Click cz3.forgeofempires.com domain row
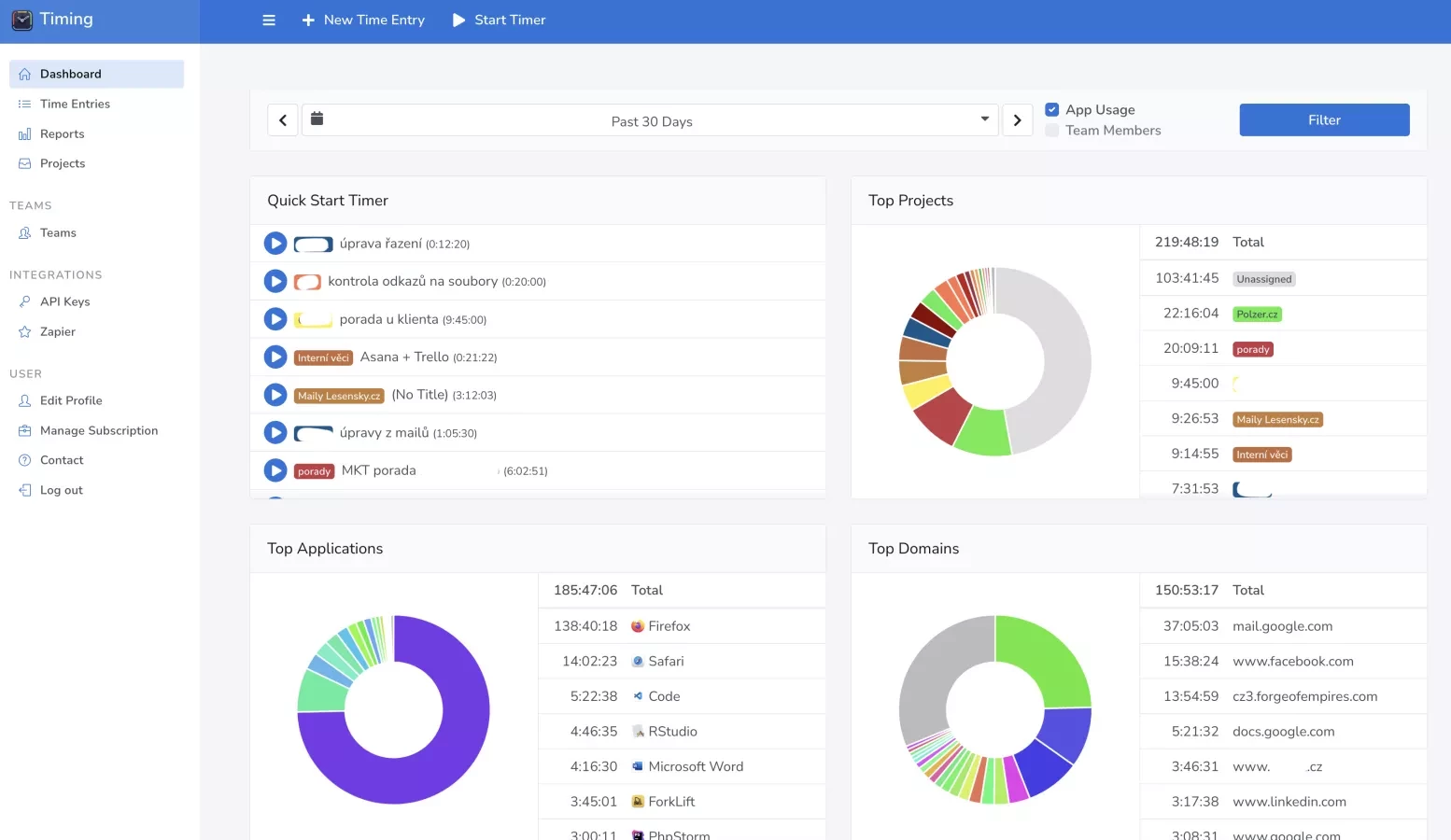Image resolution: width=1451 pixels, height=840 pixels. [1284, 696]
